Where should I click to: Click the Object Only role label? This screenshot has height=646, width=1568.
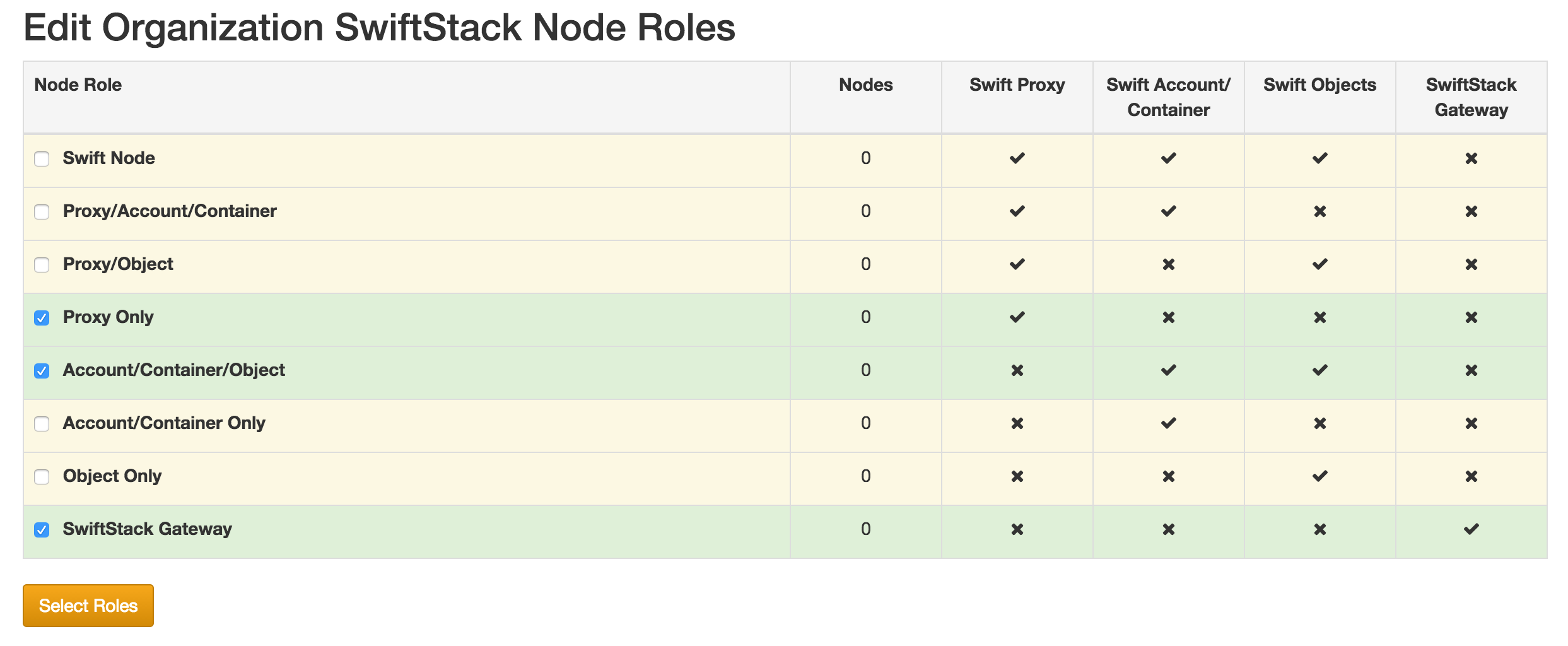pyautogui.click(x=112, y=476)
